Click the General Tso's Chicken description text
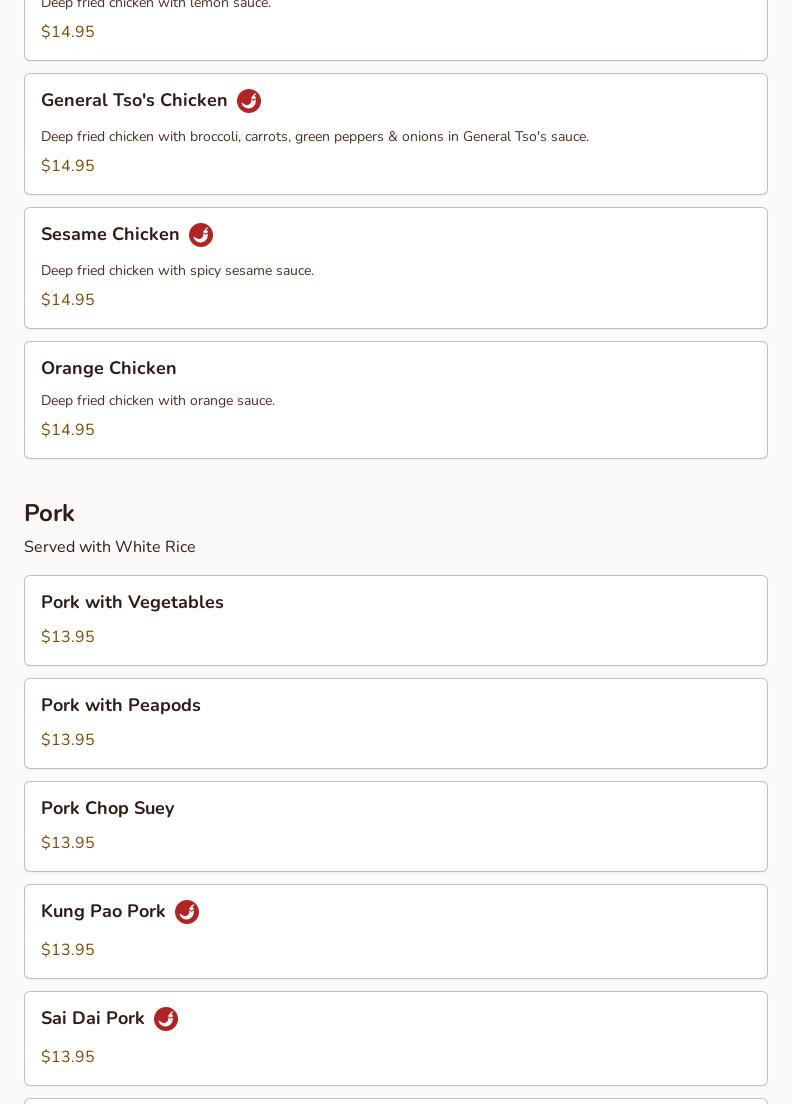The image size is (792, 1104). (x=315, y=137)
